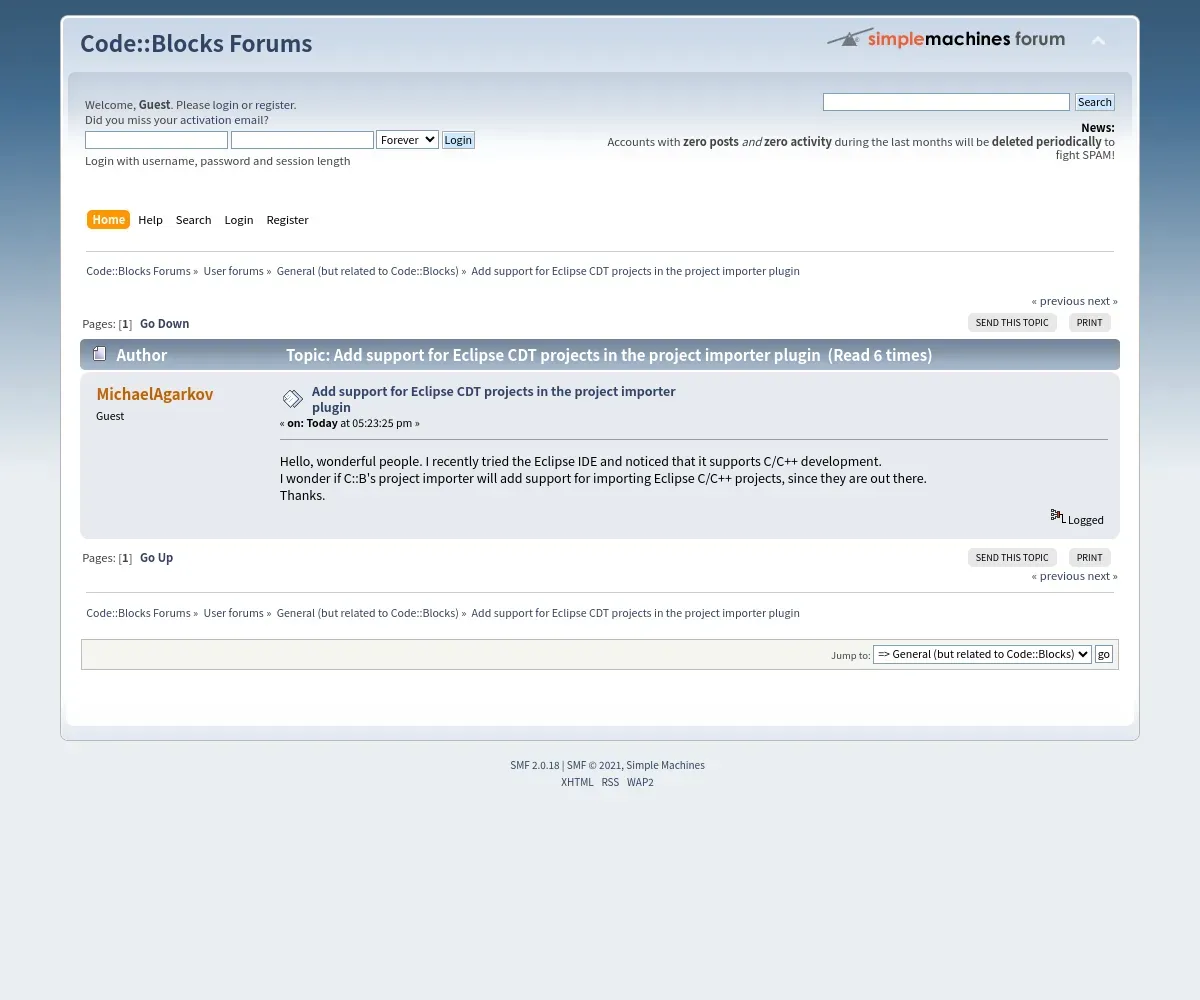The width and height of the screenshot is (1200, 1000).
Task: Open the Login menu item
Action: click(239, 220)
